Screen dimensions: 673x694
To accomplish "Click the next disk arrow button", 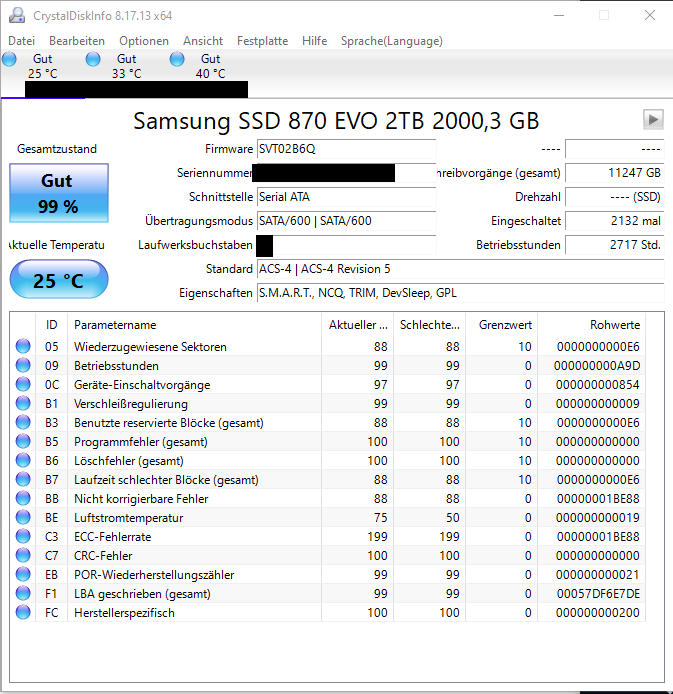I will click(x=653, y=120).
